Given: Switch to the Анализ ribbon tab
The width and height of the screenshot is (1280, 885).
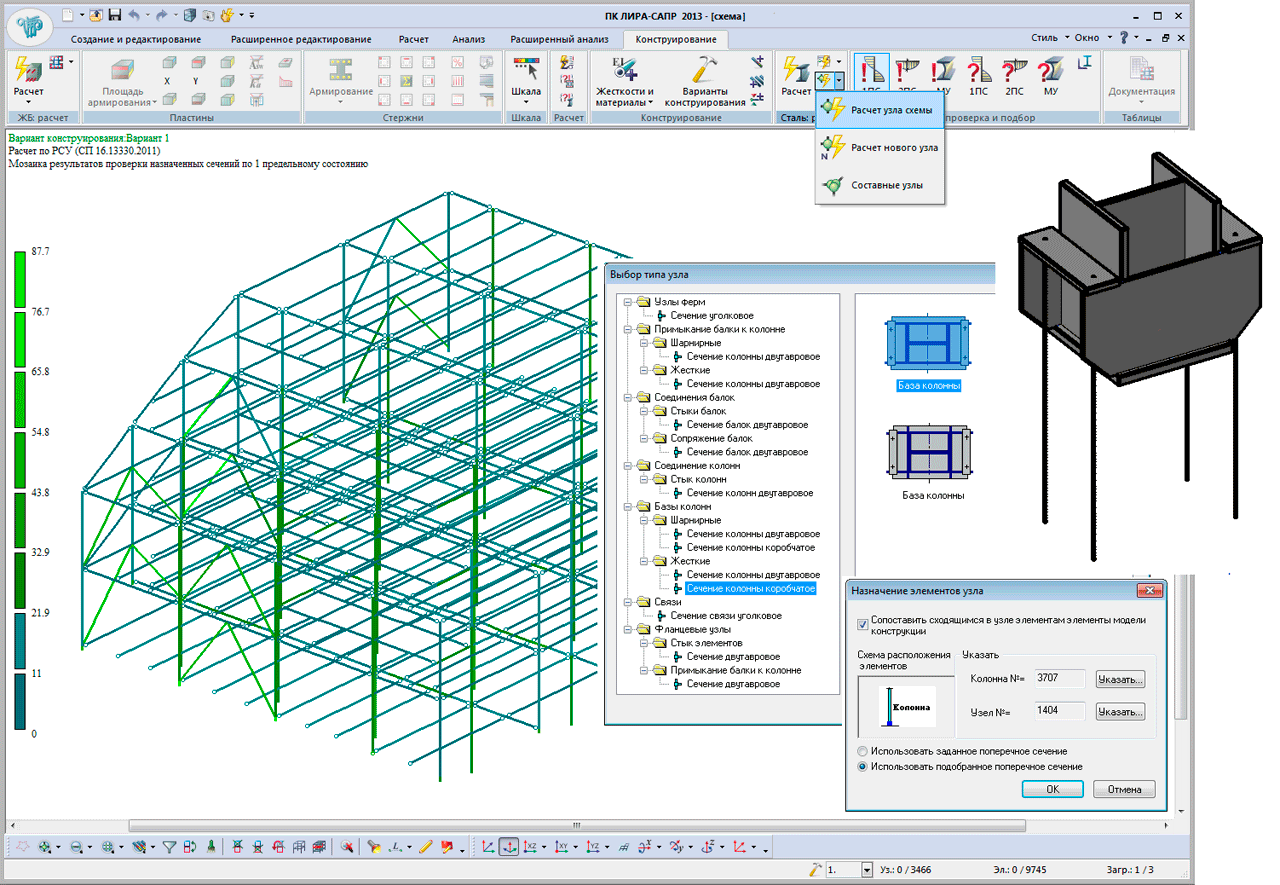Looking at the screenshot, I should pos(468,39).
